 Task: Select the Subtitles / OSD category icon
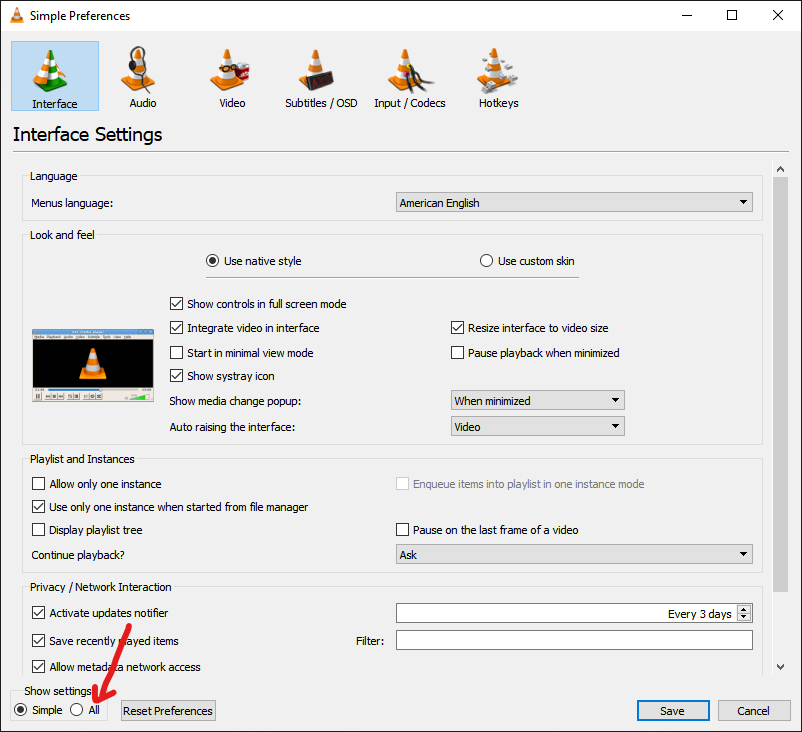pos(320,77)
